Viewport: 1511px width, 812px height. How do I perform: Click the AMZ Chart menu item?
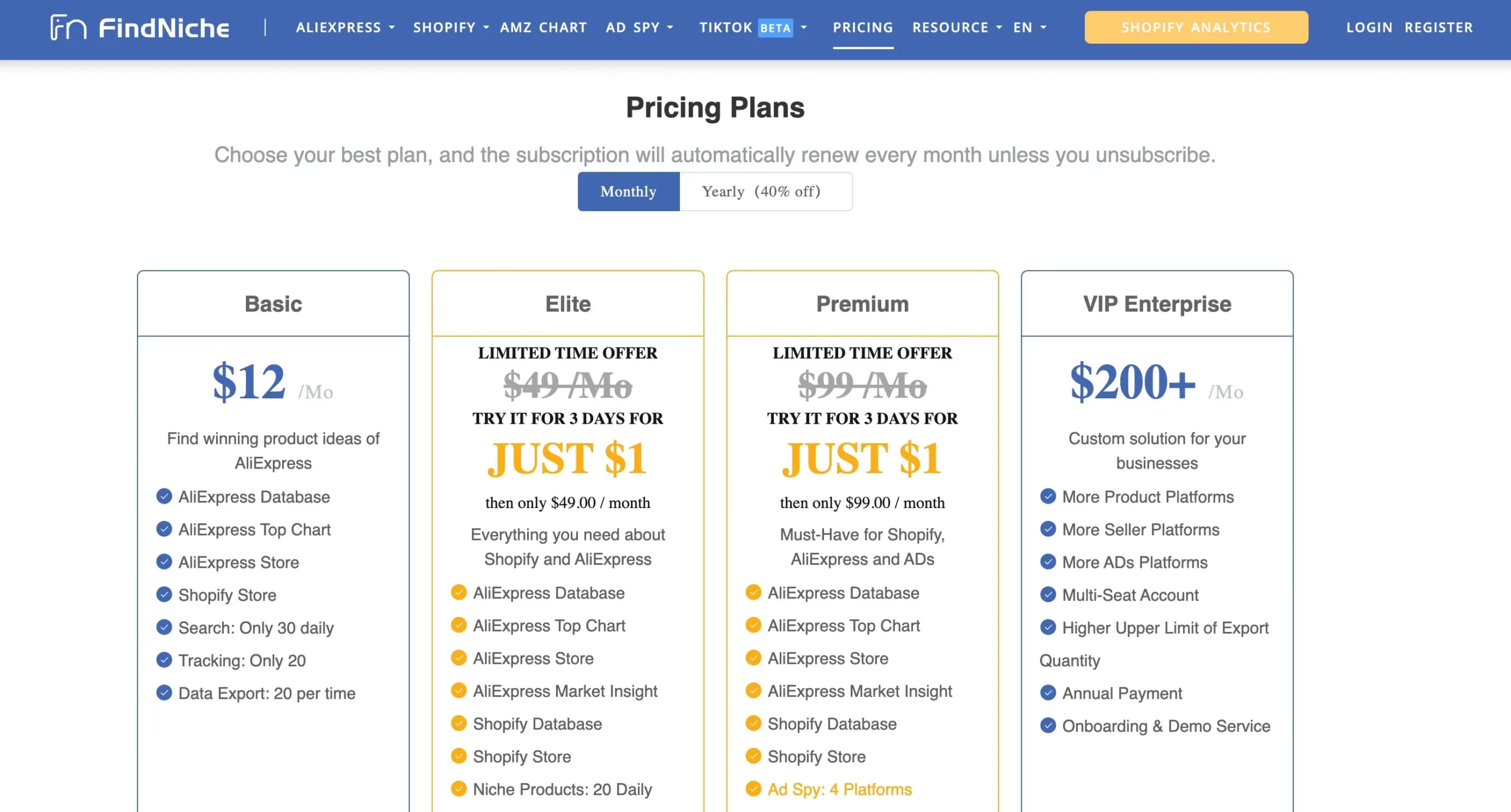(543, 27)
